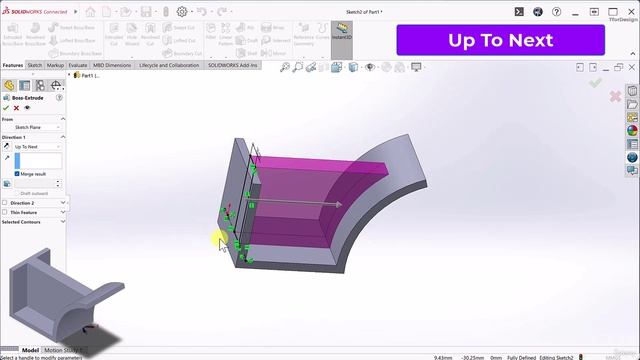Expand the Part1 tree node
The image size is (640, 360).
pos(69,75)
